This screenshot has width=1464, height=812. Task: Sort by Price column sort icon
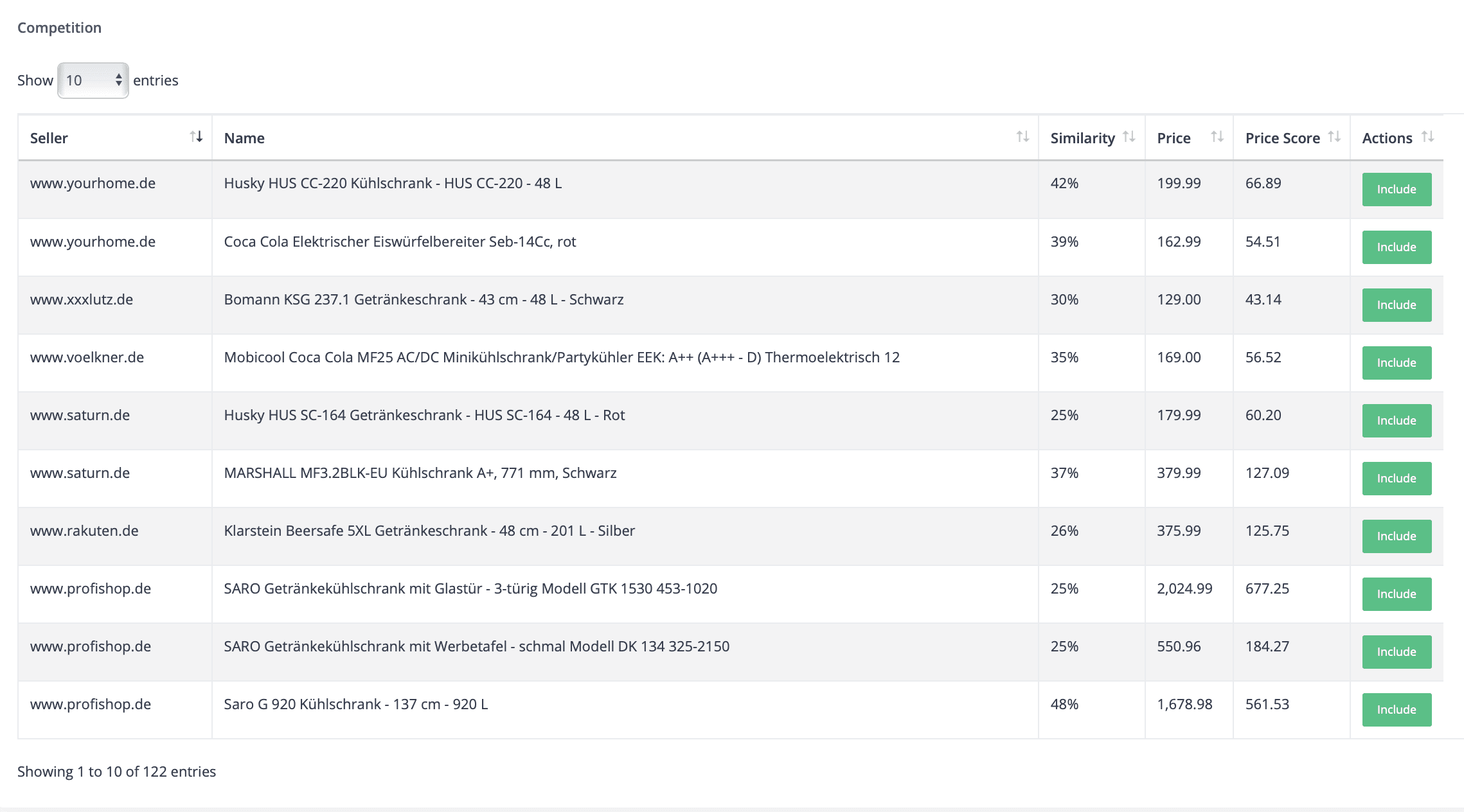[x=1217, y=137]
